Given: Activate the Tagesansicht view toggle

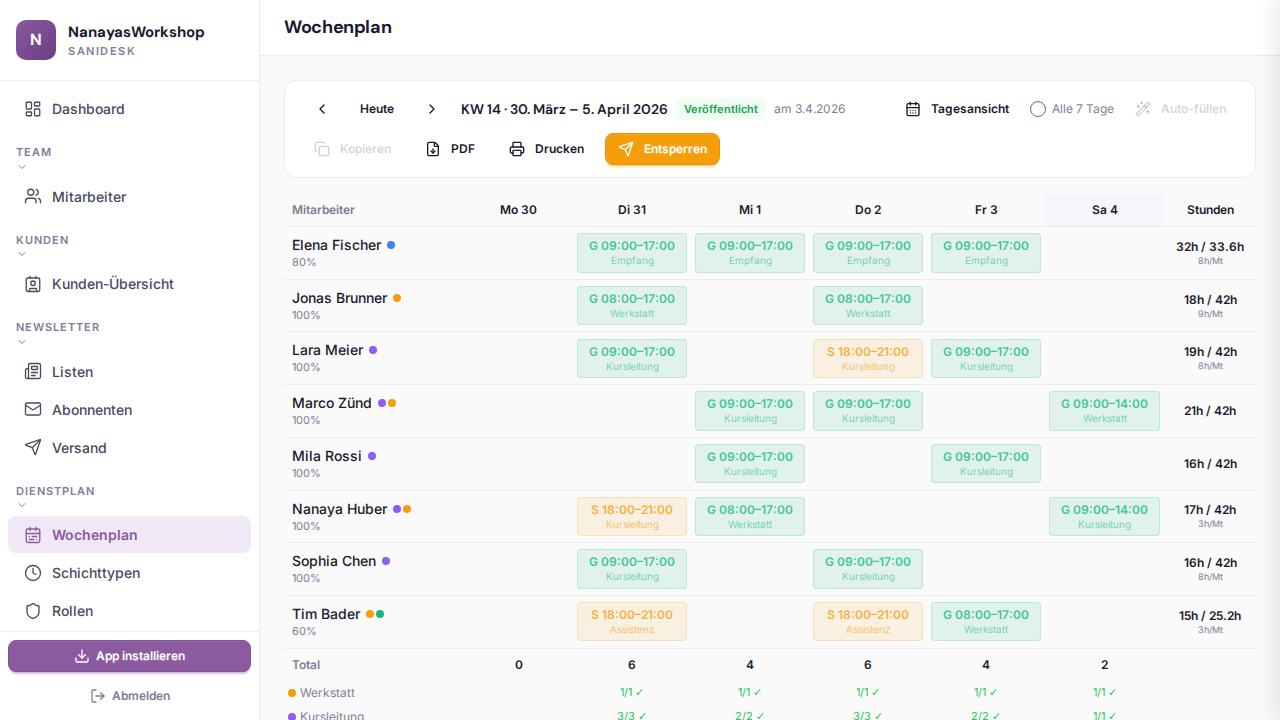Looking at the screenshot, I should [956, 108].
